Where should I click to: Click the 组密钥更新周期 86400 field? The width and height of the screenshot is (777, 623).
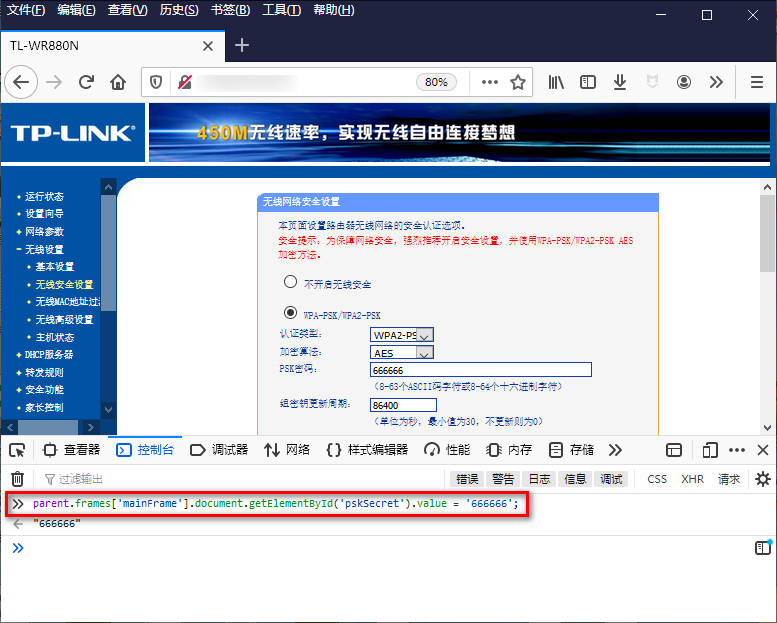click(403, 405)
